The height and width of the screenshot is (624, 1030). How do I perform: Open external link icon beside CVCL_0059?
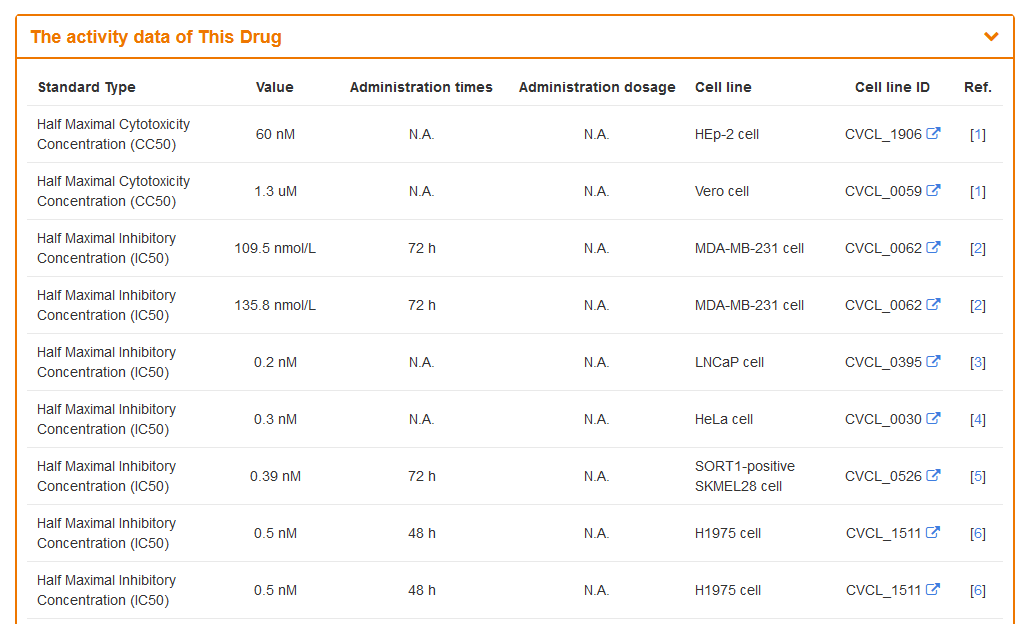tap(933, 190)
